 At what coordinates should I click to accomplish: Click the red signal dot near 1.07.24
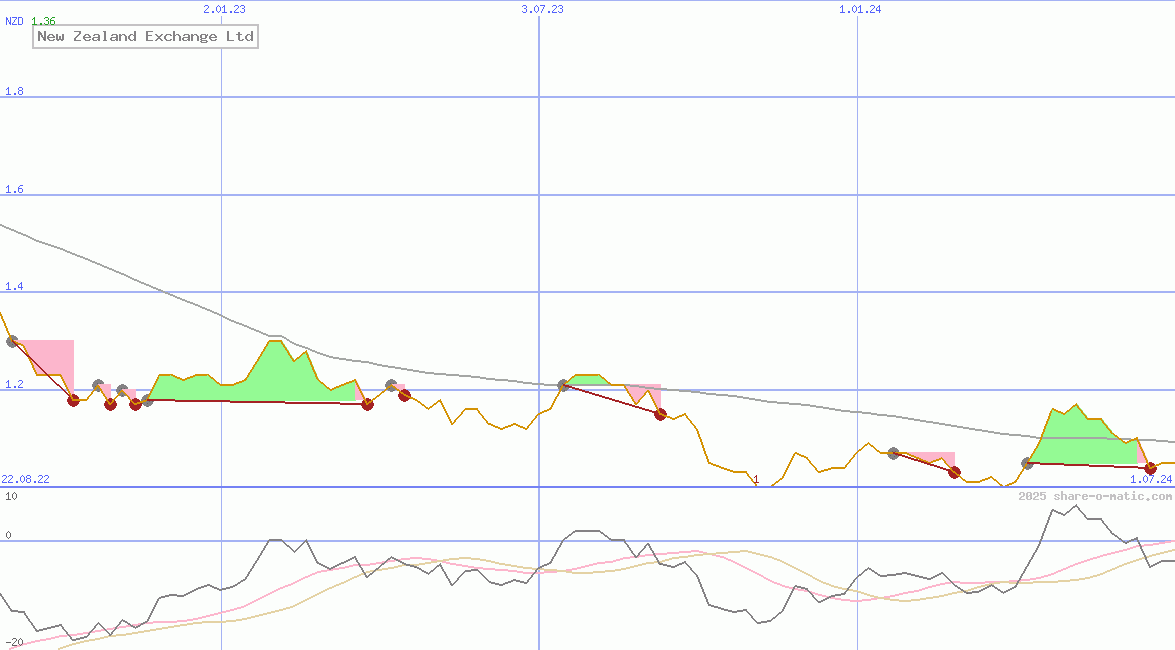click(x=1151, y=469)
